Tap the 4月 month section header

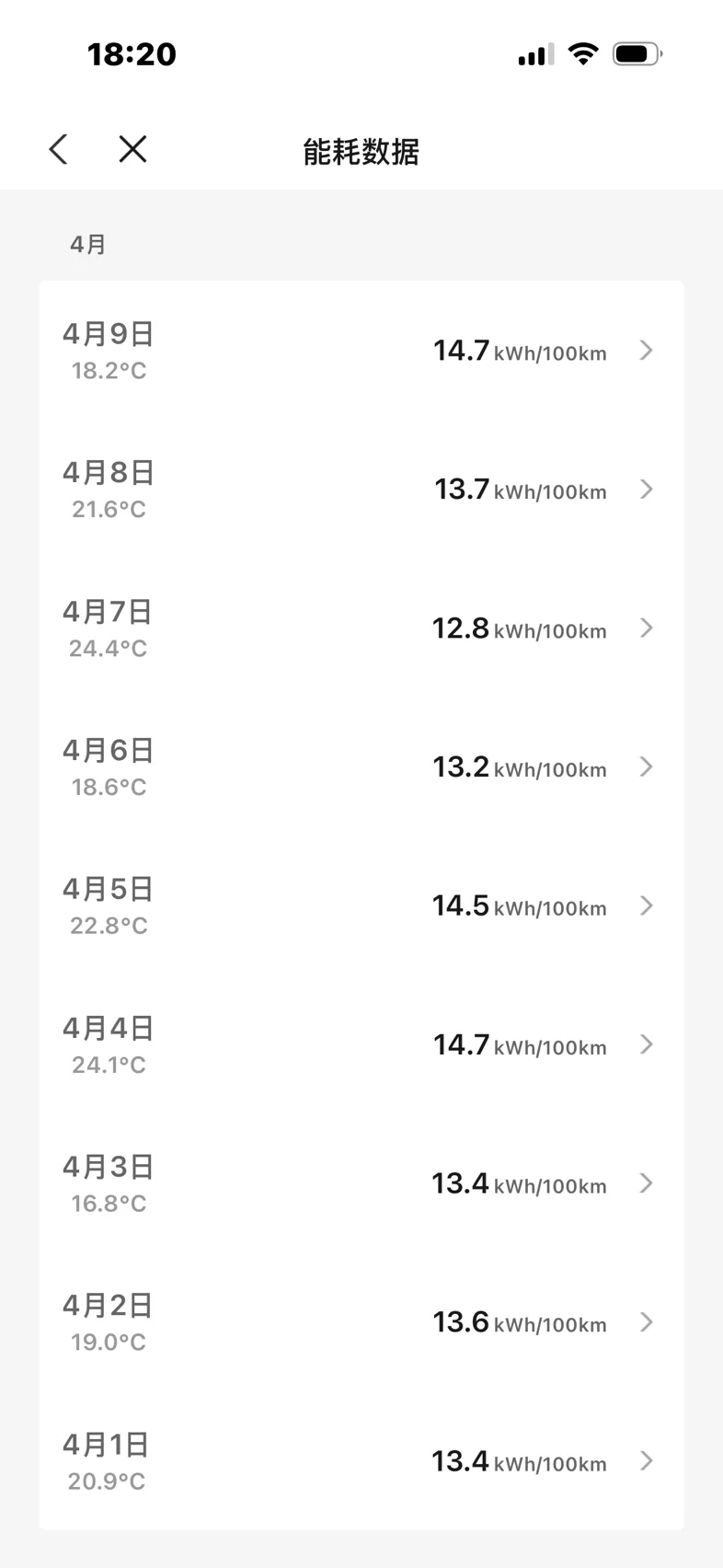[88, 245]
